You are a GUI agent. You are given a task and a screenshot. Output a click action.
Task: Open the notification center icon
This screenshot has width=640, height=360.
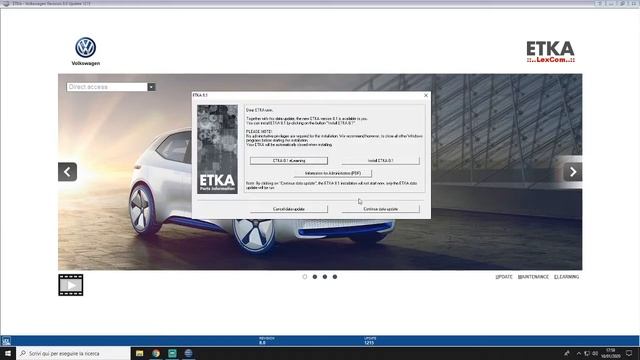[x=629, y=353]
